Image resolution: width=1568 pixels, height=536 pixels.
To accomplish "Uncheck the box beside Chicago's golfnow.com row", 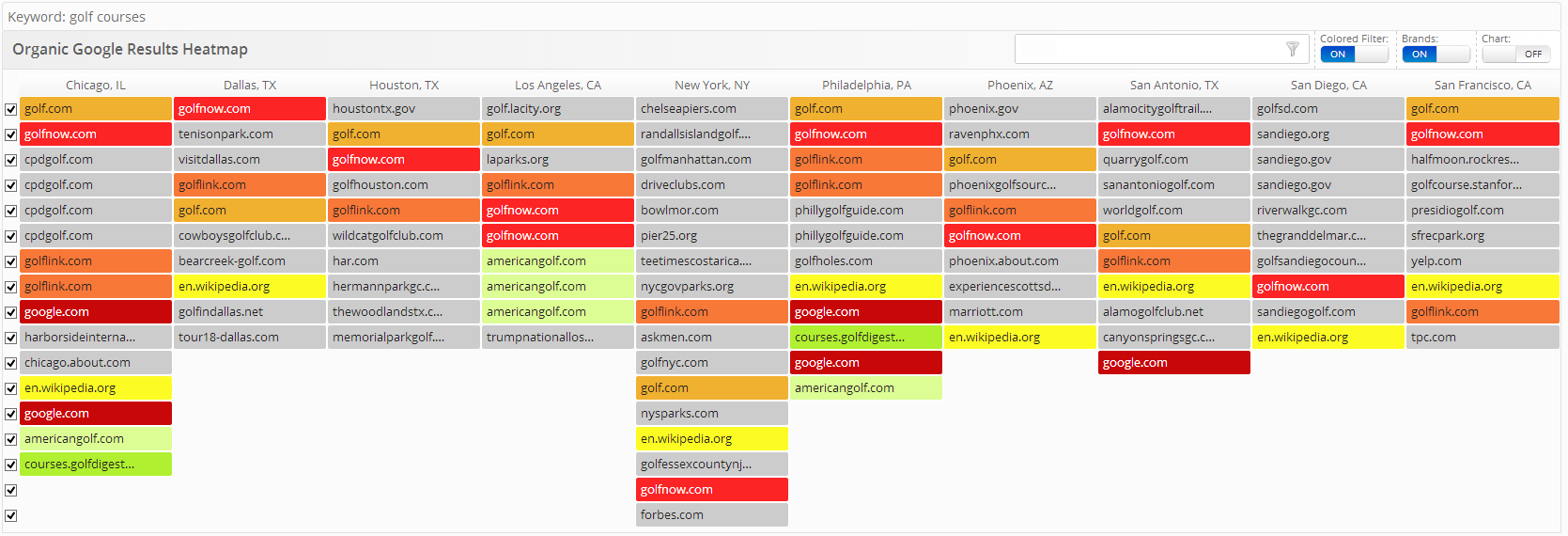I will click(11, 134).
